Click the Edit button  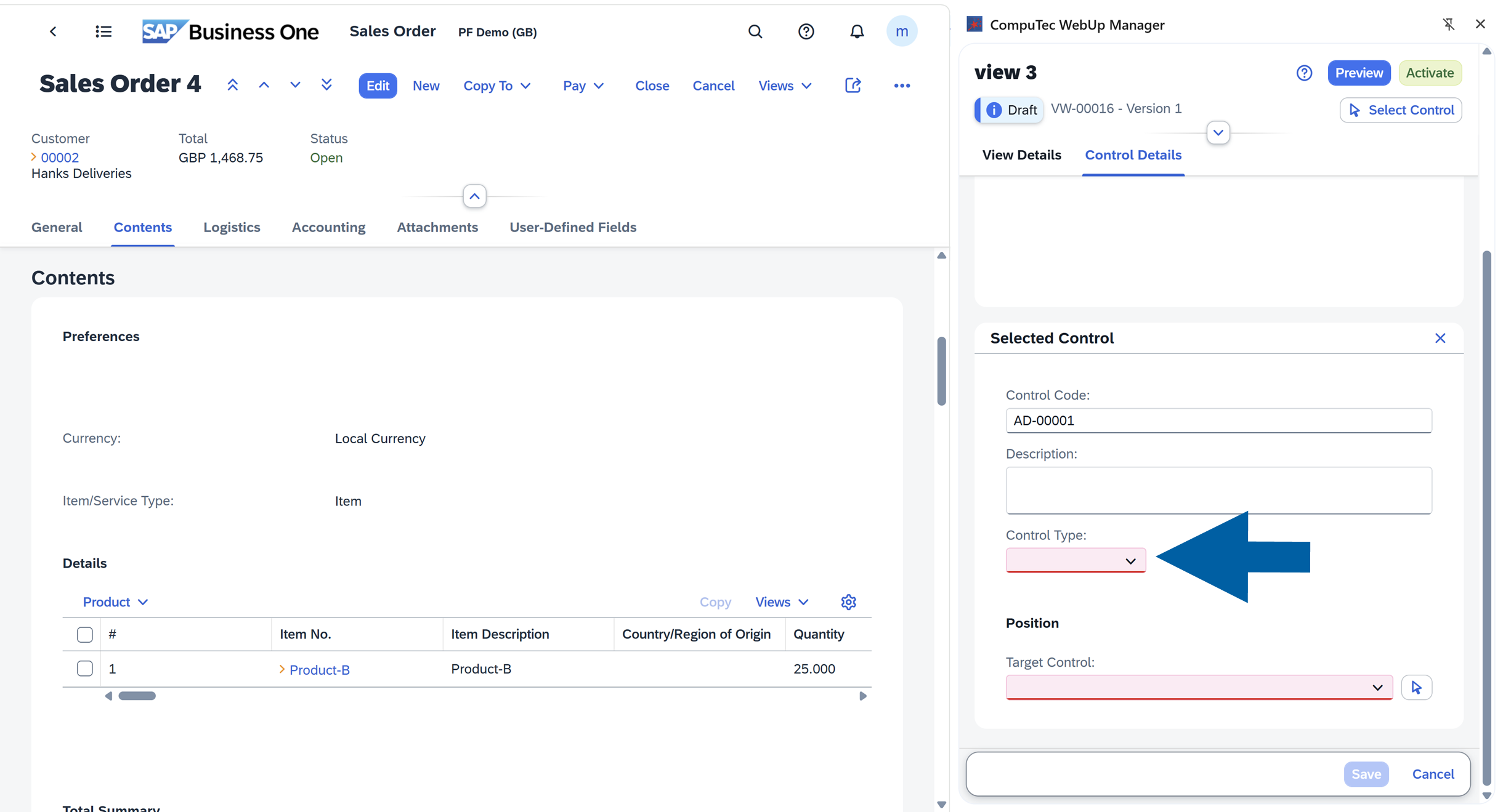[x=378, y=86]
